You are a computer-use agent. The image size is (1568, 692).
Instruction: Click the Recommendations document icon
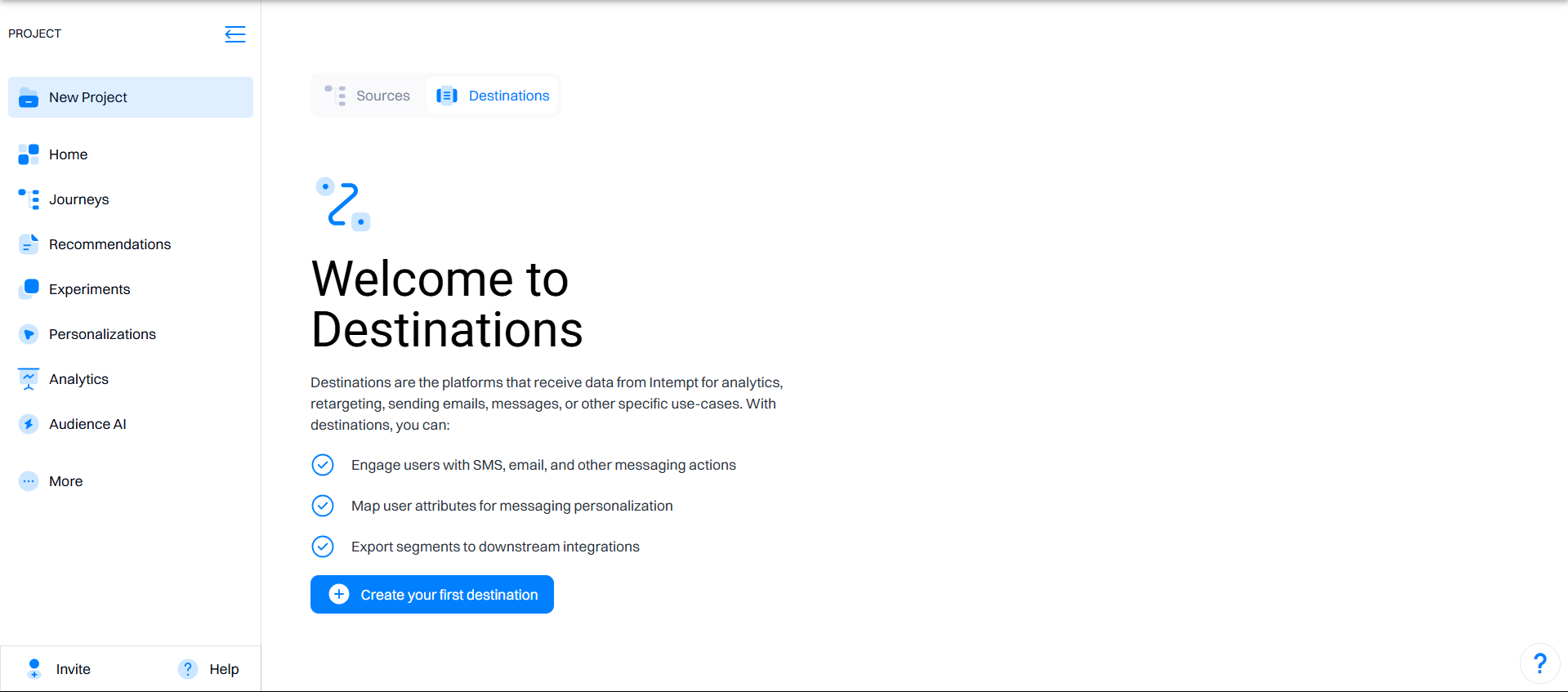29,244
